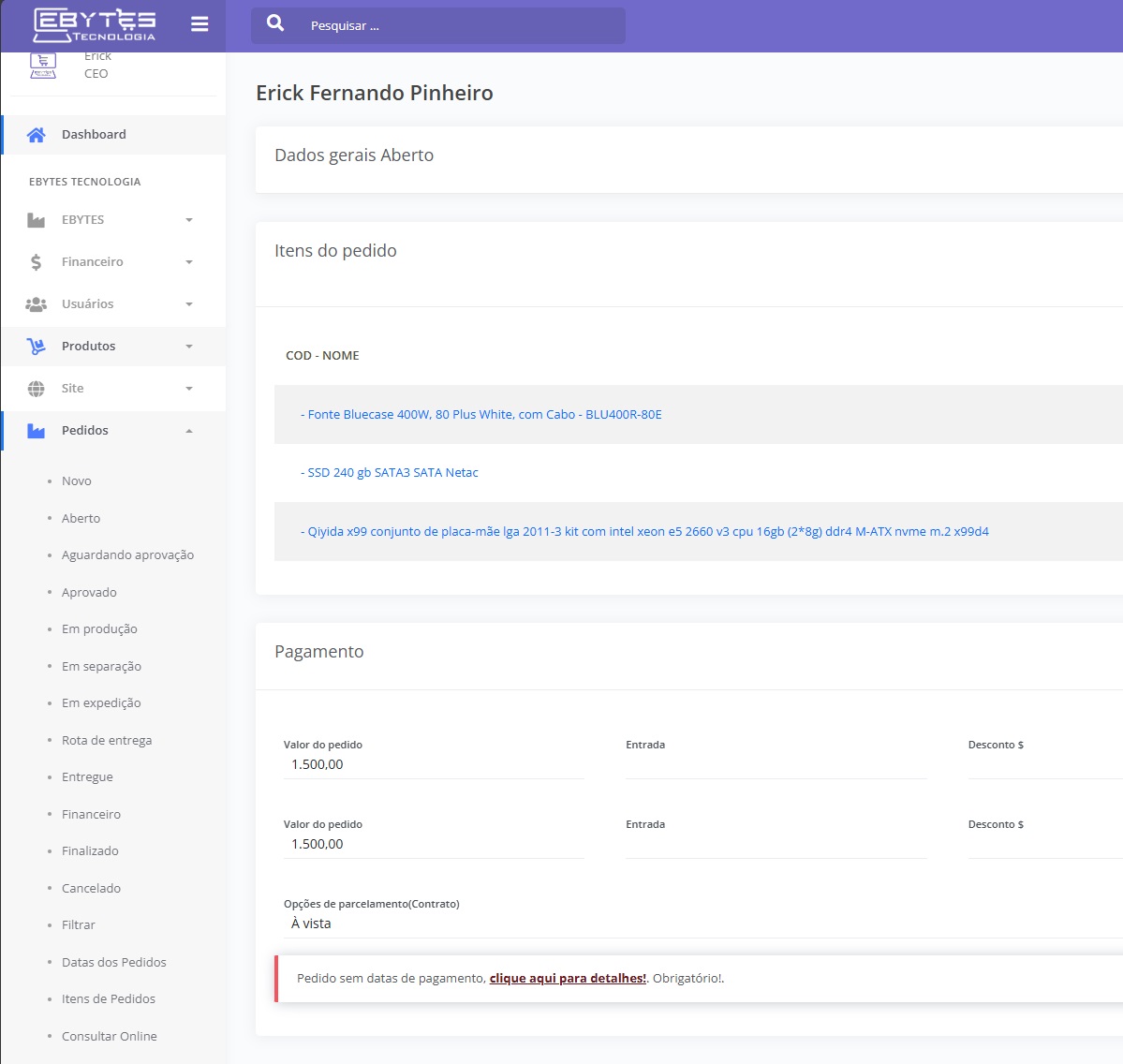
Task: Expand the Site menu arrow
Action: (x=189, y=389)
